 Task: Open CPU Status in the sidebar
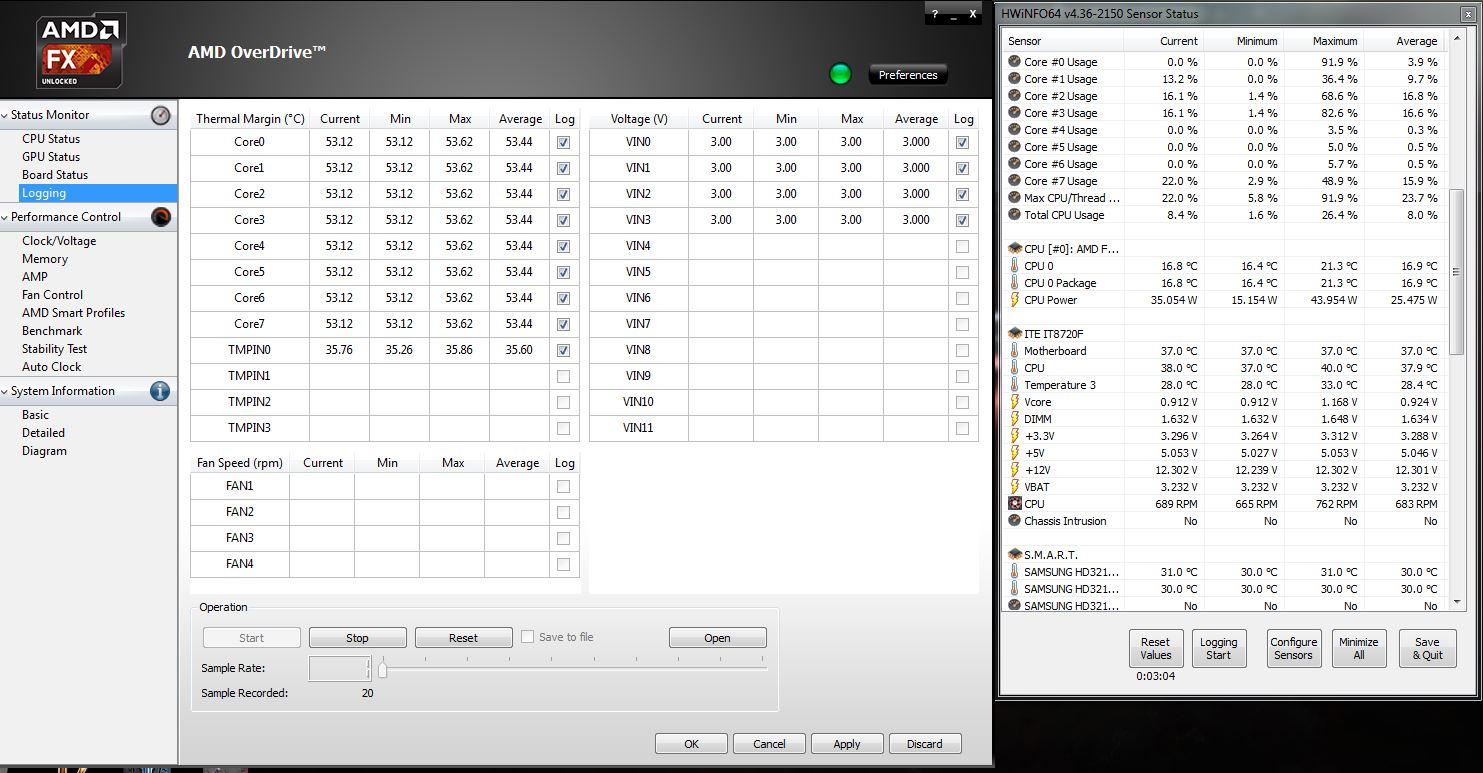(x=51, y=139)
